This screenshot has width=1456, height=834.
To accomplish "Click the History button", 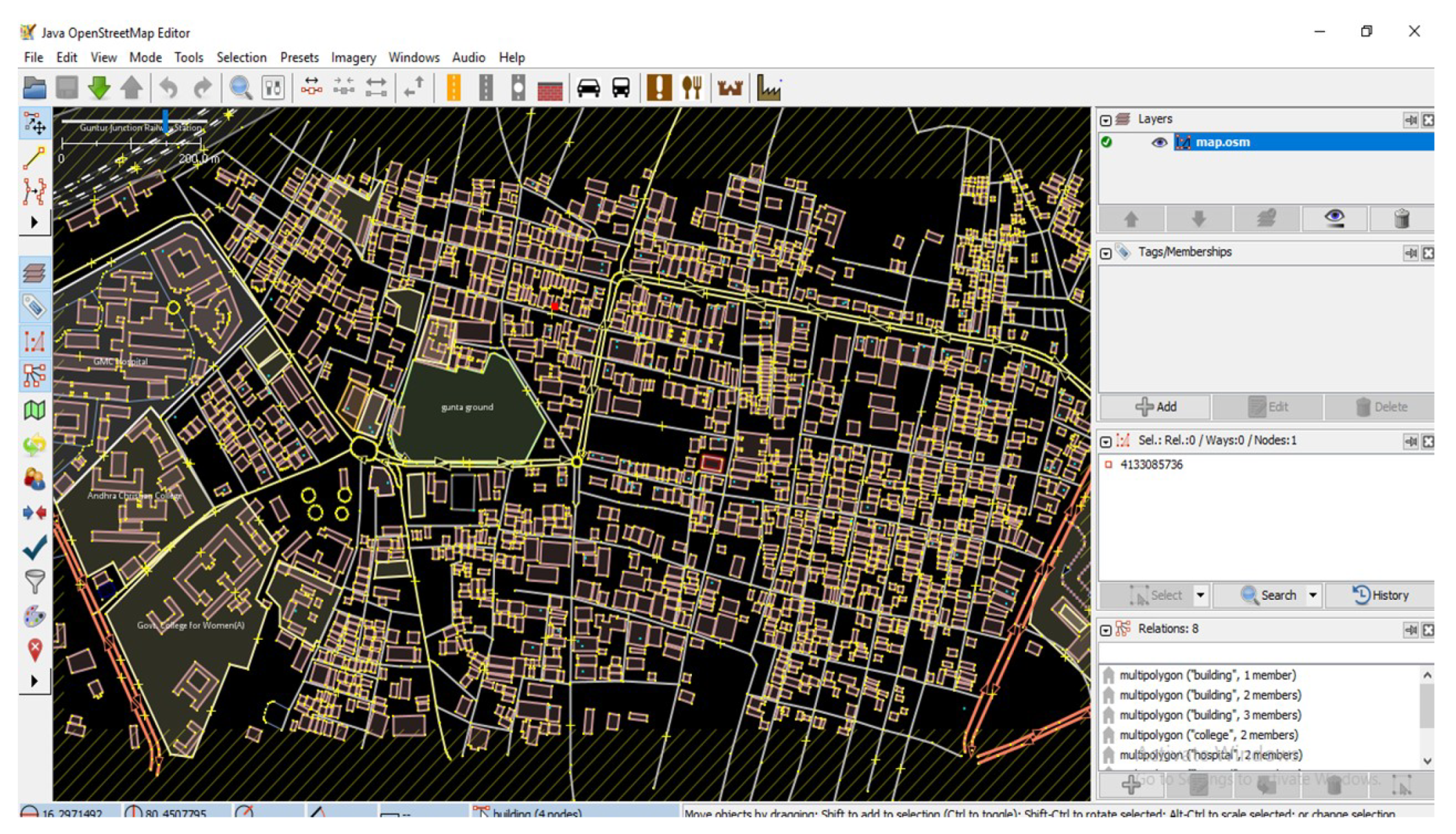I will coord(1380,595).
